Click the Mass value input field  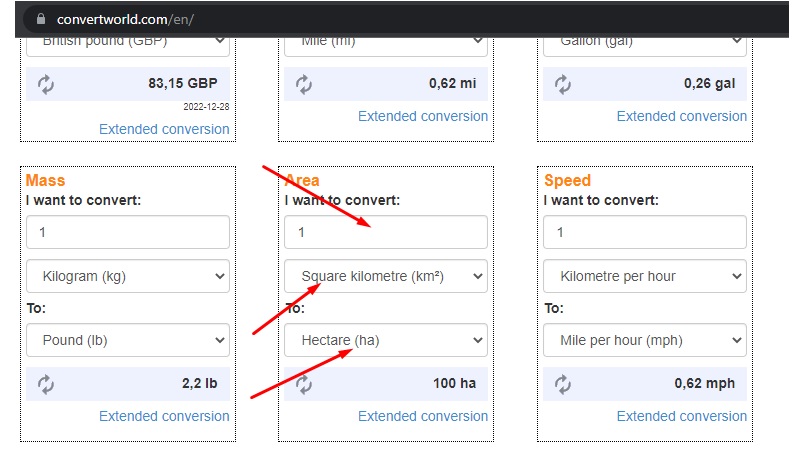click(128, 232)
